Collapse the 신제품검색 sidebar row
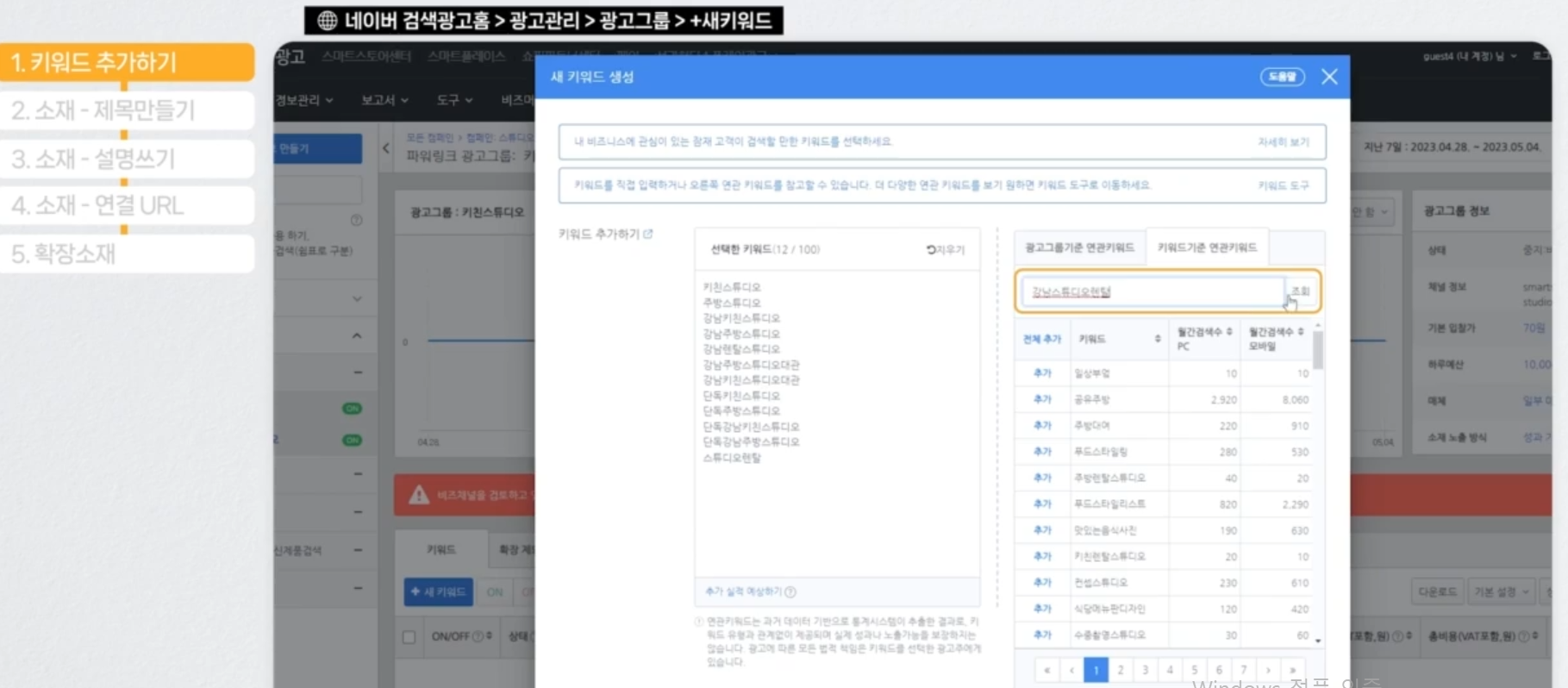Viewport: 1568px width, 688px height. coord(358,550)
